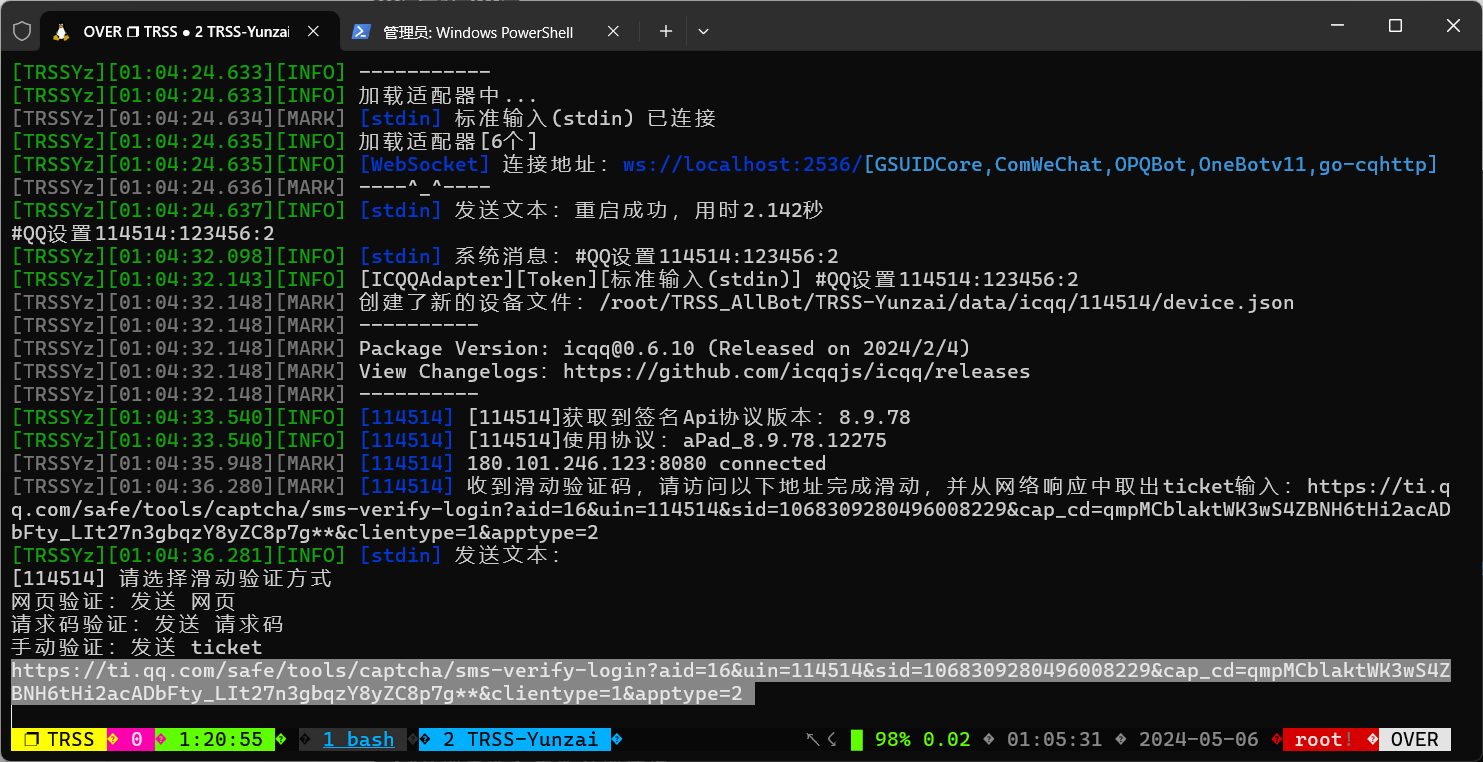Open a new terminal tab with plus button
Screen dimensions: 1483x762
click(x=666, y=32)
